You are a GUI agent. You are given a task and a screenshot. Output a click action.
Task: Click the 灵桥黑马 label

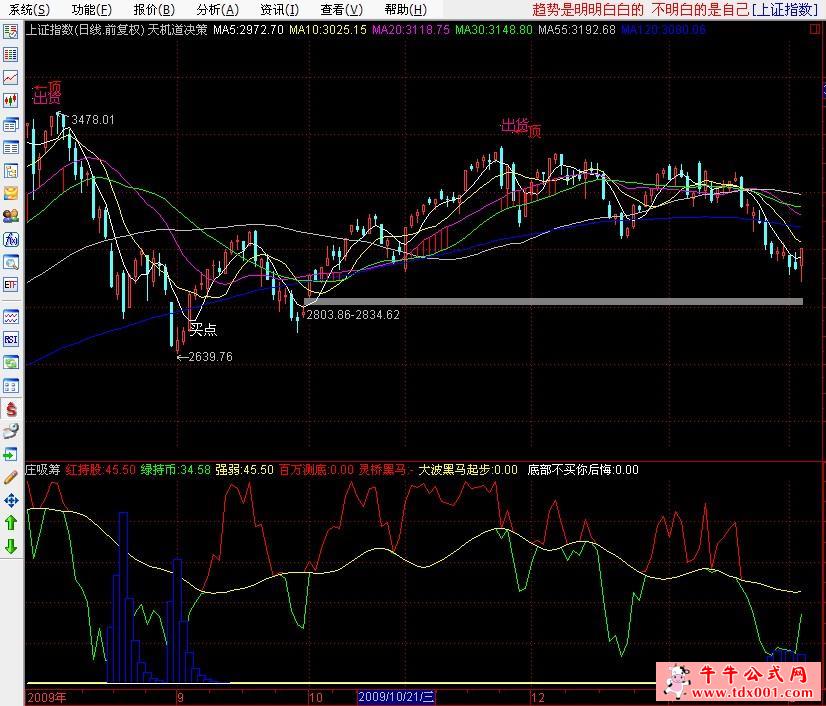382,469
